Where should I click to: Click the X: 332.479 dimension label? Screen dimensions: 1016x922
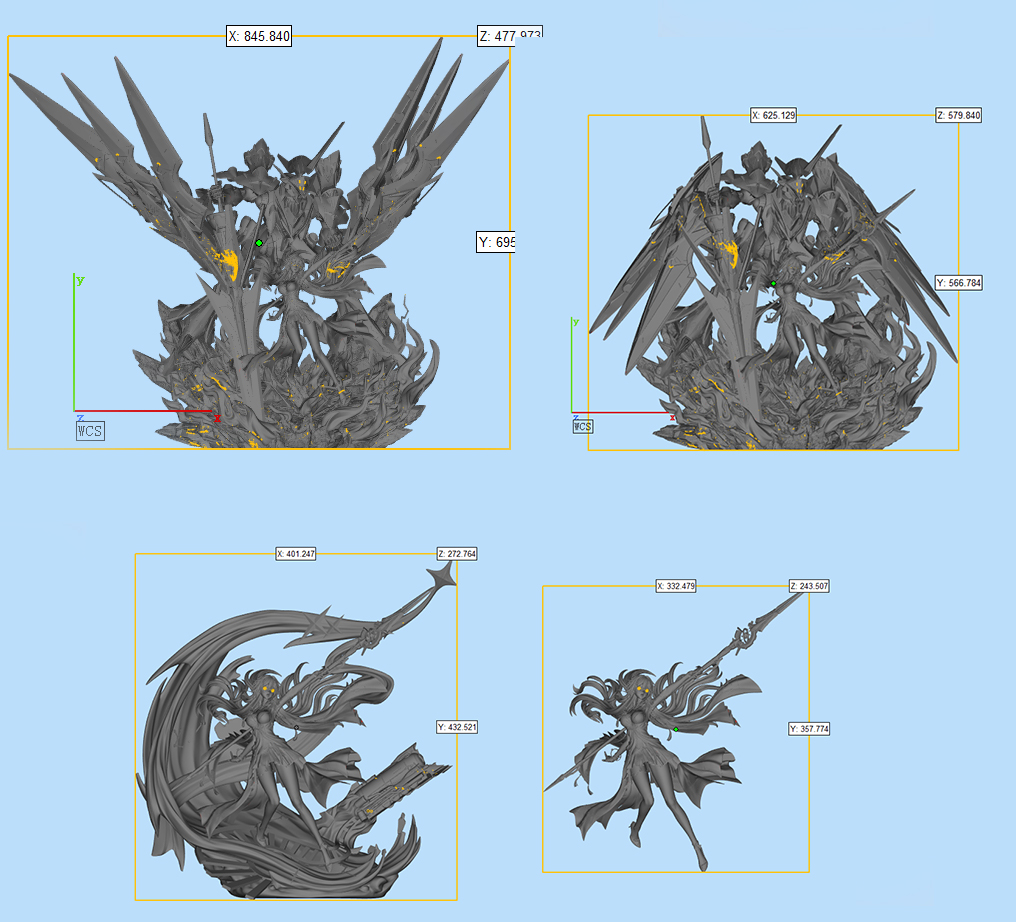click(676, 586)
